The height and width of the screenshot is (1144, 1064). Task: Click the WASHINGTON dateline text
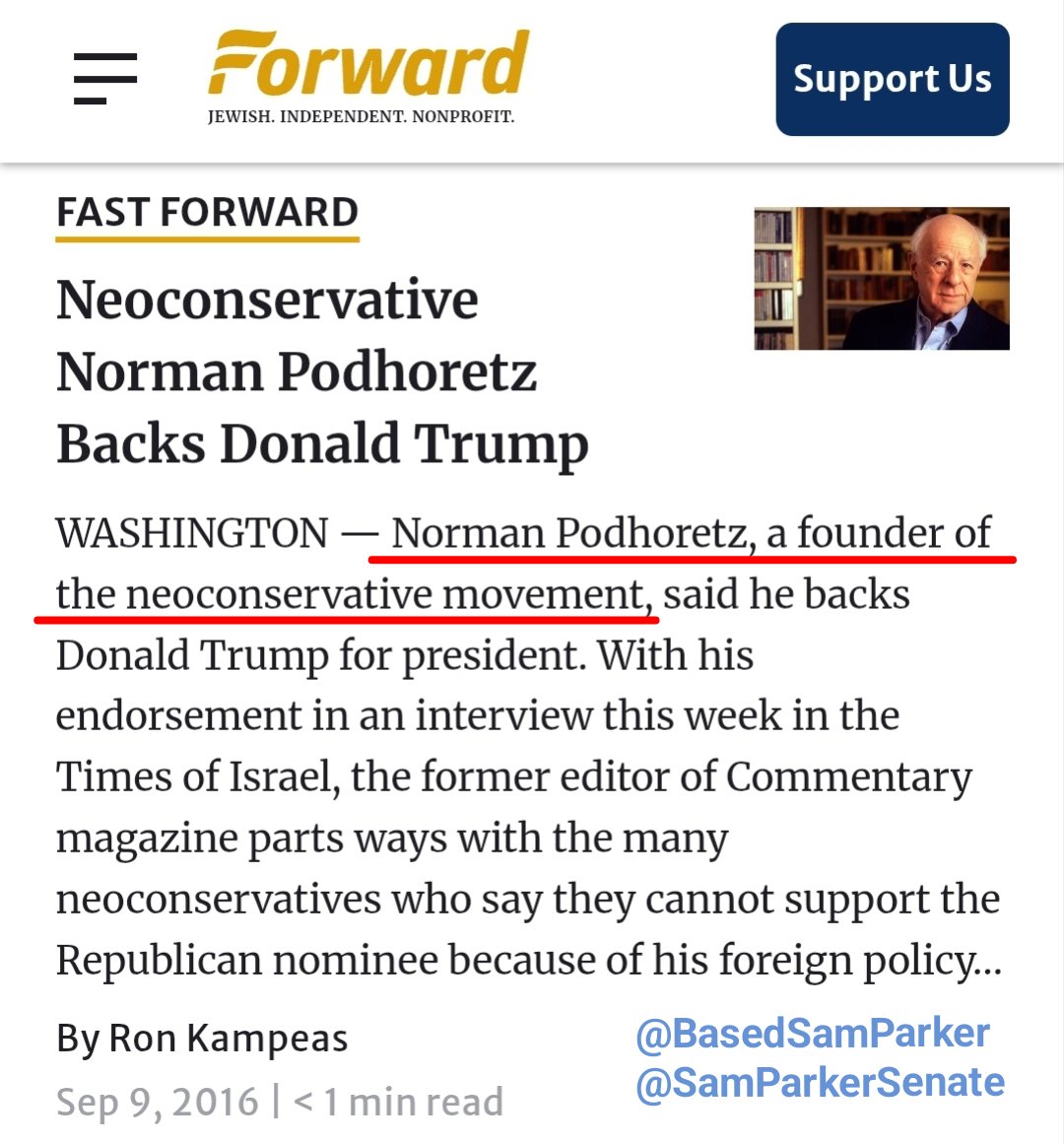(x=191, y=533)
